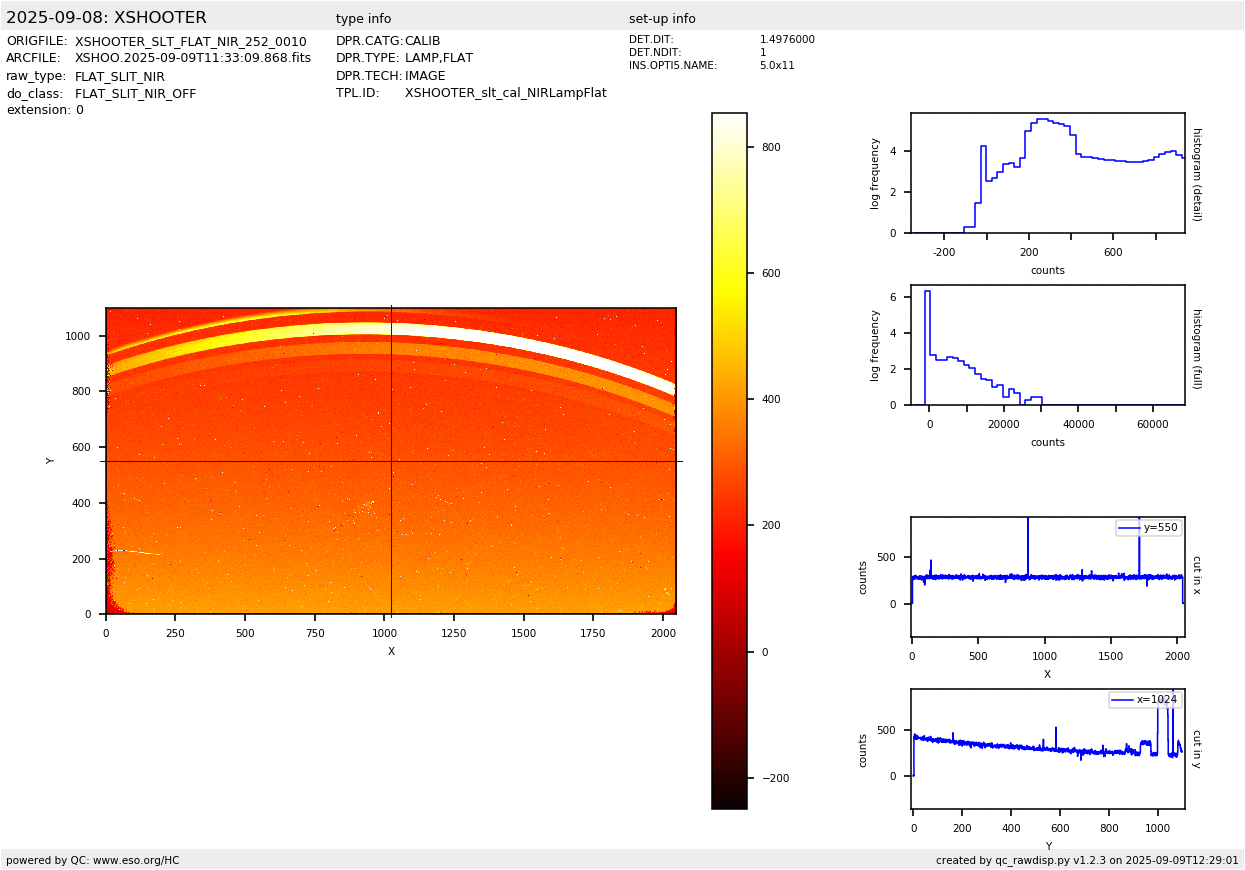Click the 60000 tick on full histogram
Screen dimensions: 1245x870
tap(1153, 423)
